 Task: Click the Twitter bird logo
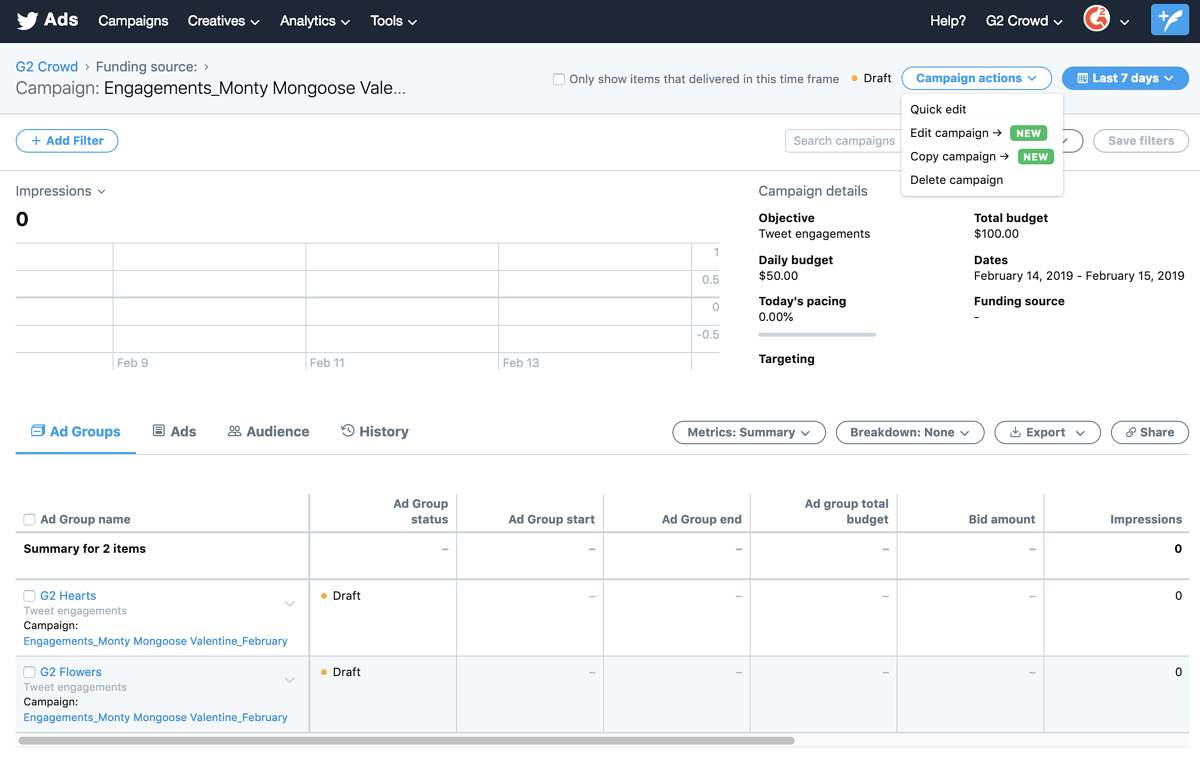27,21
